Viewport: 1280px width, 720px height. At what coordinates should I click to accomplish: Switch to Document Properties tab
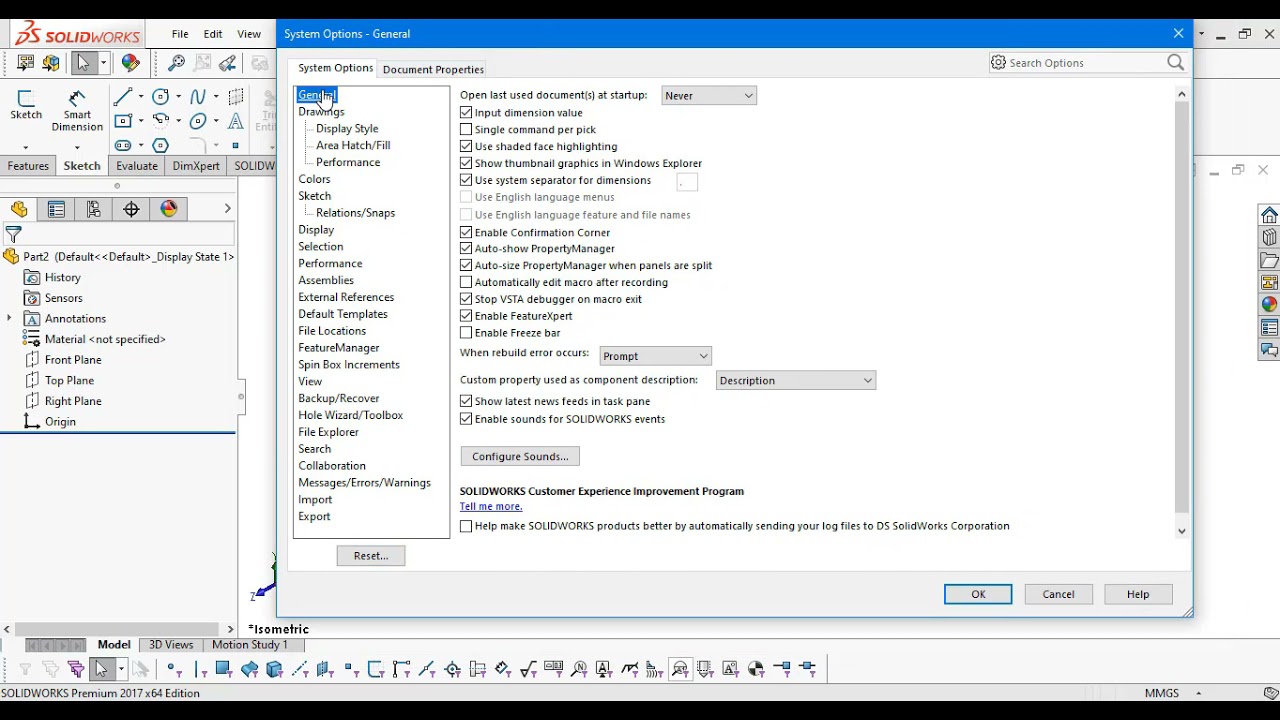click(433, 69)
